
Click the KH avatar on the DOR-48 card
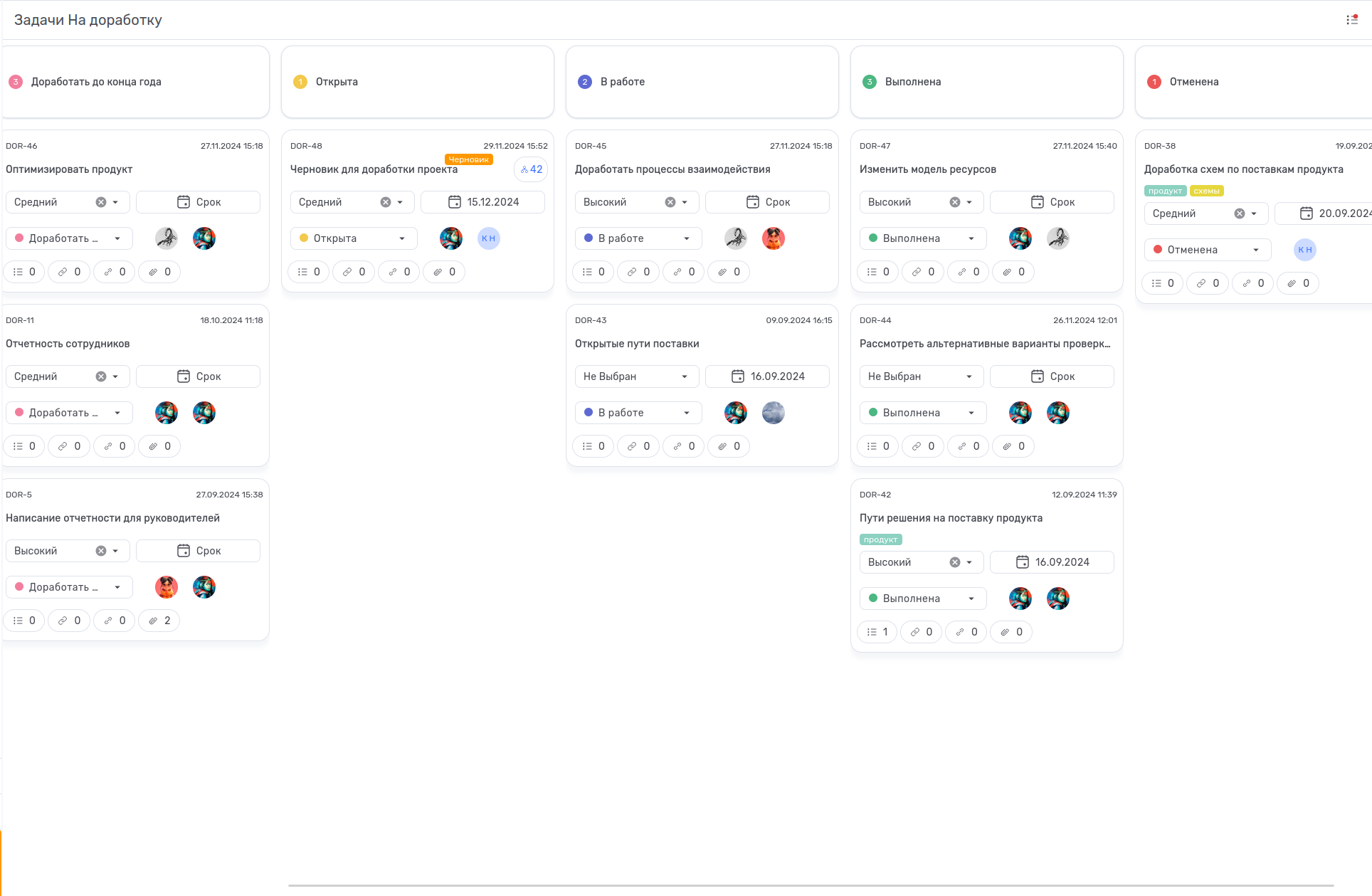[x=488, y=238]
